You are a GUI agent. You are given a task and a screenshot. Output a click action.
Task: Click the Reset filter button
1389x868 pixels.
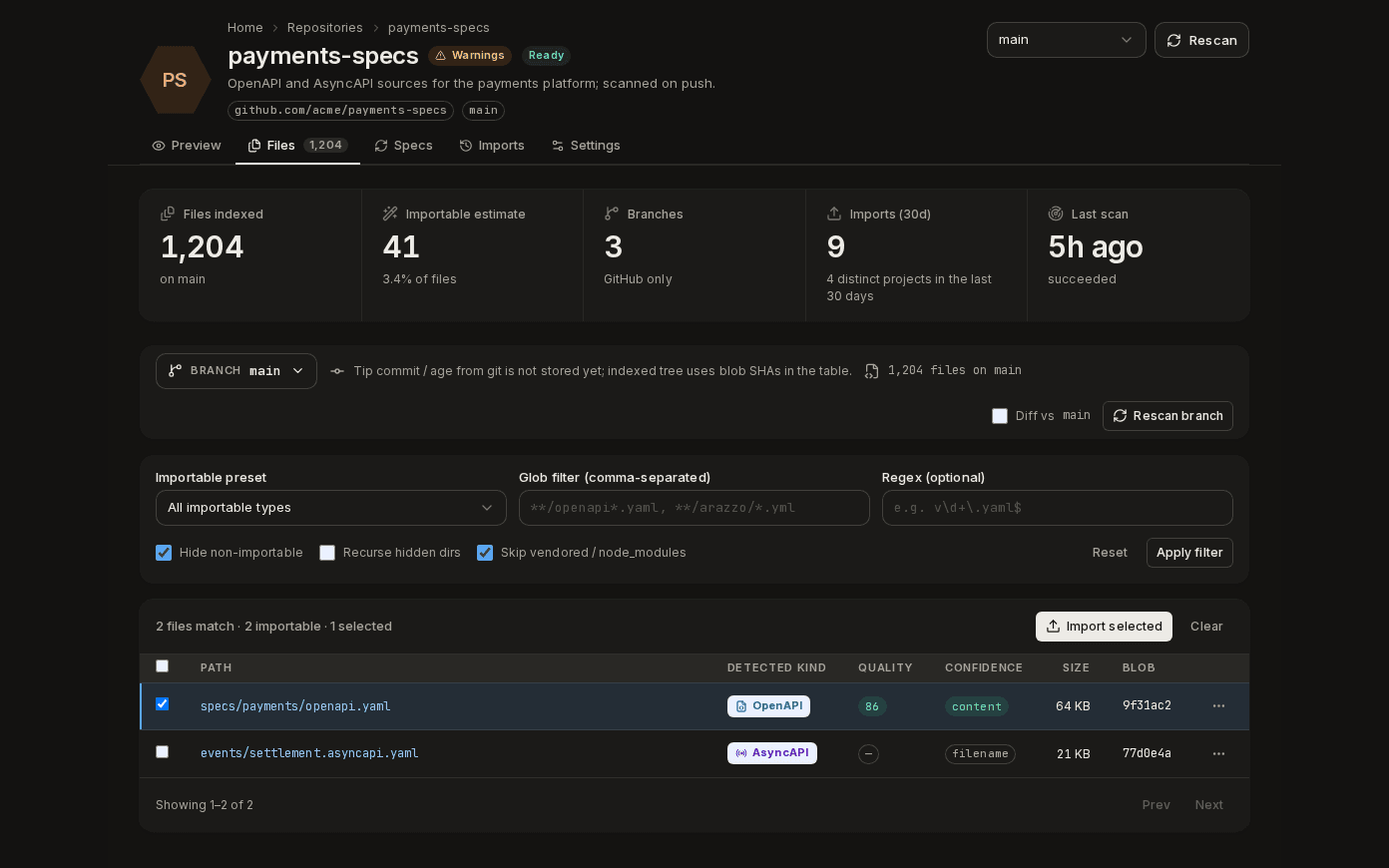(1110, 553)
